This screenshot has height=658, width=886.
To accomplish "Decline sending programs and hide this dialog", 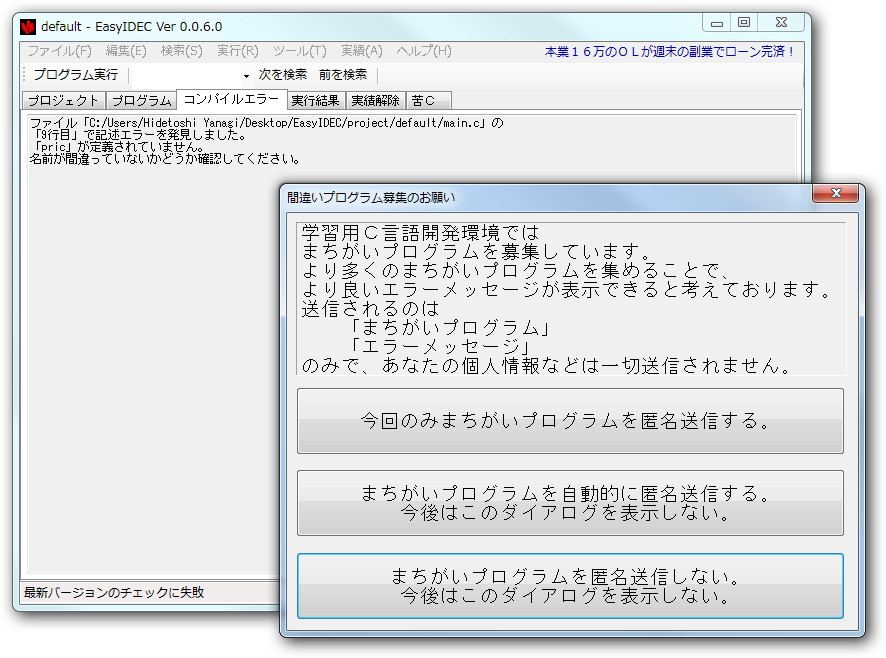I will click(570, 584).
